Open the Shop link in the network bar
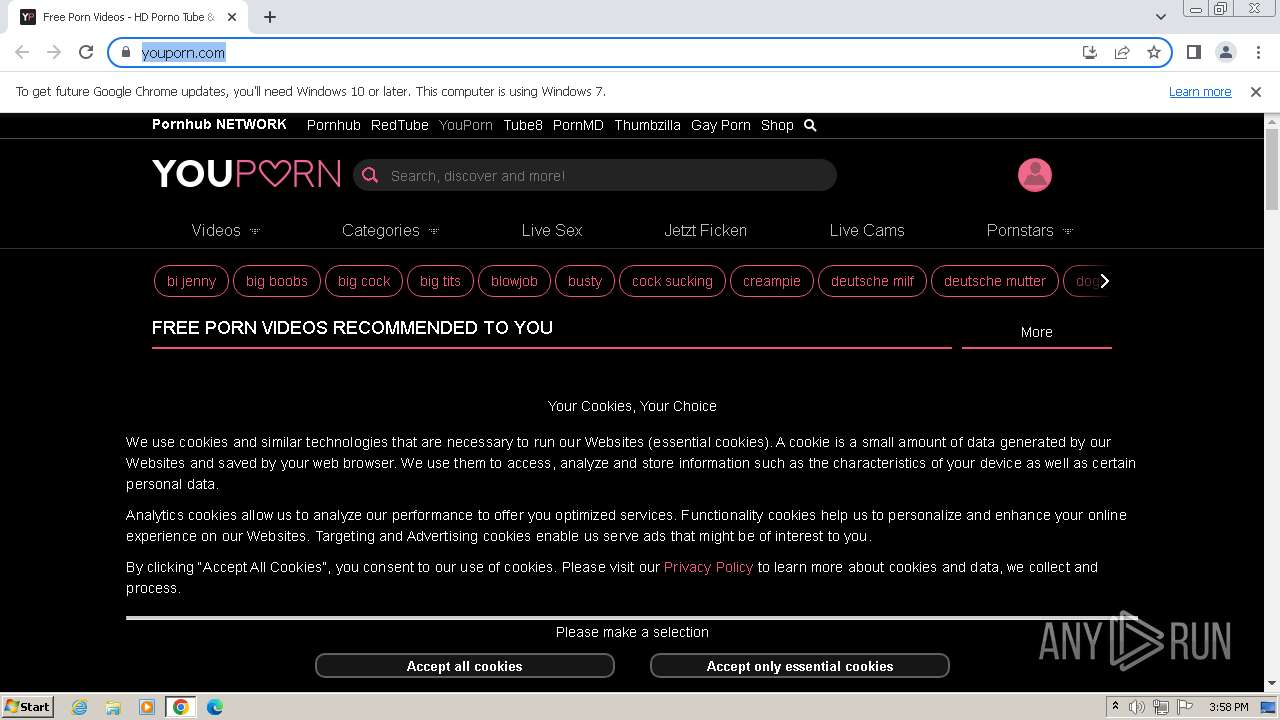The width and height of the screenshot is (1280, 720). point(777,125)
